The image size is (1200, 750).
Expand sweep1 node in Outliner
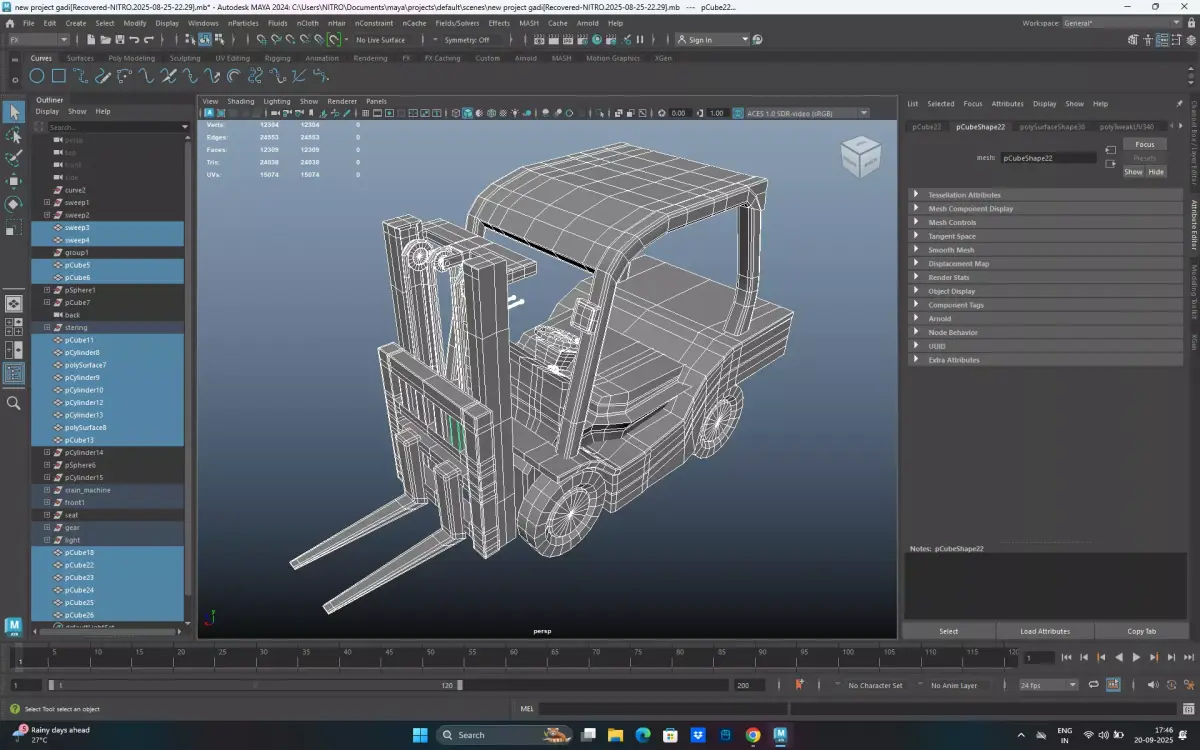(x=47, y=202)
